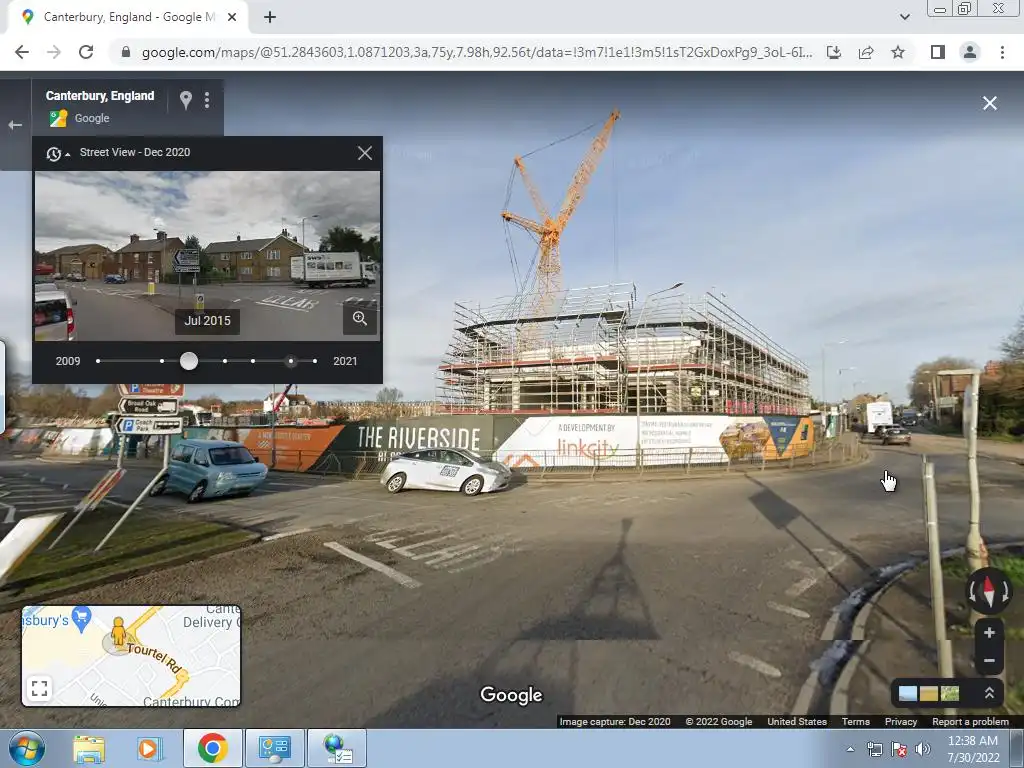The image size is (1024, 768).
Task: Bookmark this page with the star icon
Action: 898,52
